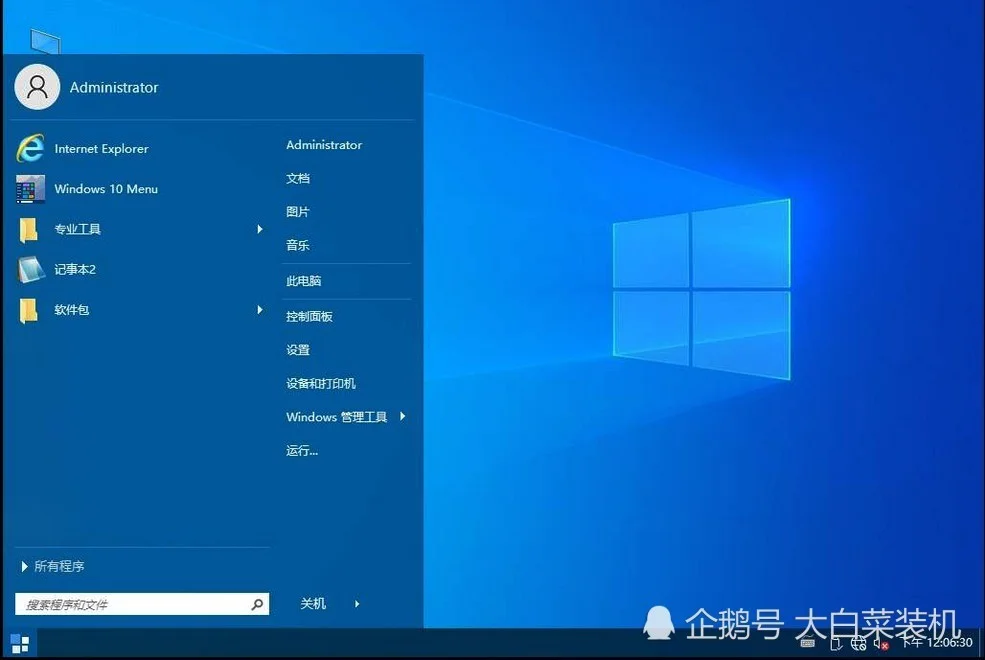
Task: Expand the 专业工具 submenu arrow
Action: click(259, 229)
